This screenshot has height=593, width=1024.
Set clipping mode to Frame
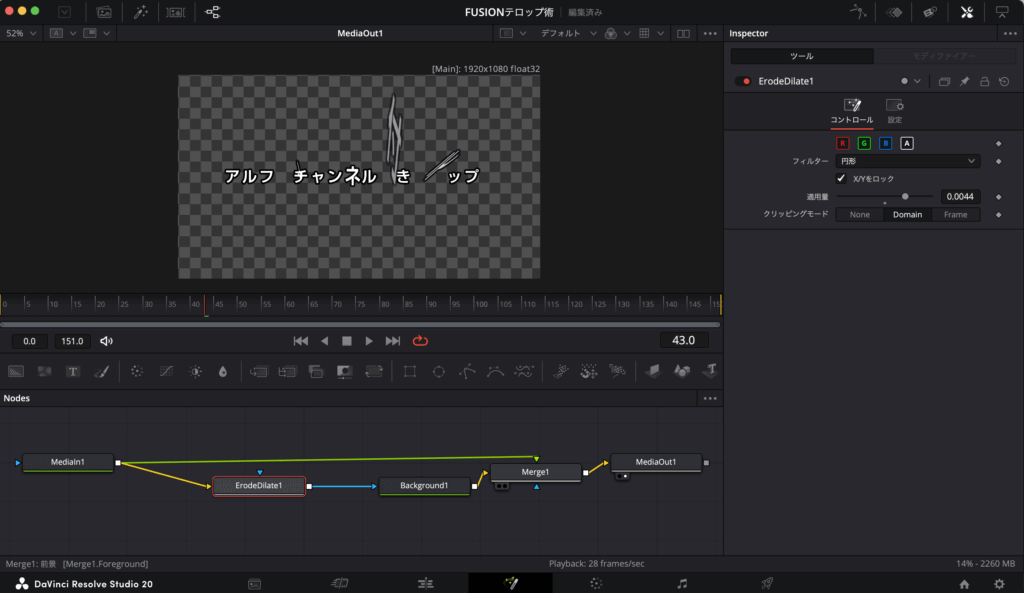[955, 215]
